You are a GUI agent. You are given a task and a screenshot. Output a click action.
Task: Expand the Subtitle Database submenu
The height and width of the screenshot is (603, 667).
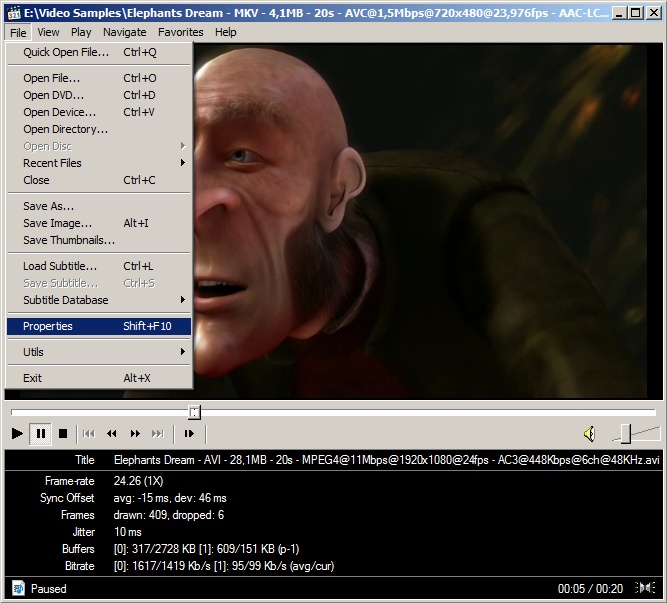(99, 300)
